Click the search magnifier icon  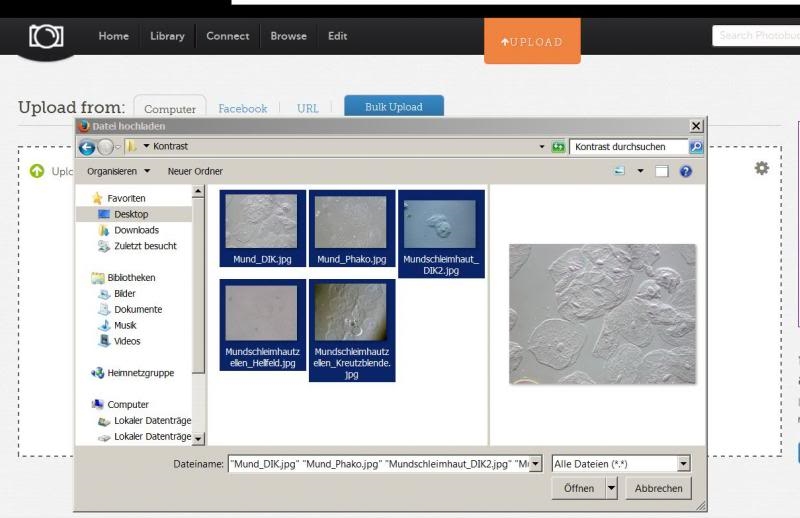[696, 147]
